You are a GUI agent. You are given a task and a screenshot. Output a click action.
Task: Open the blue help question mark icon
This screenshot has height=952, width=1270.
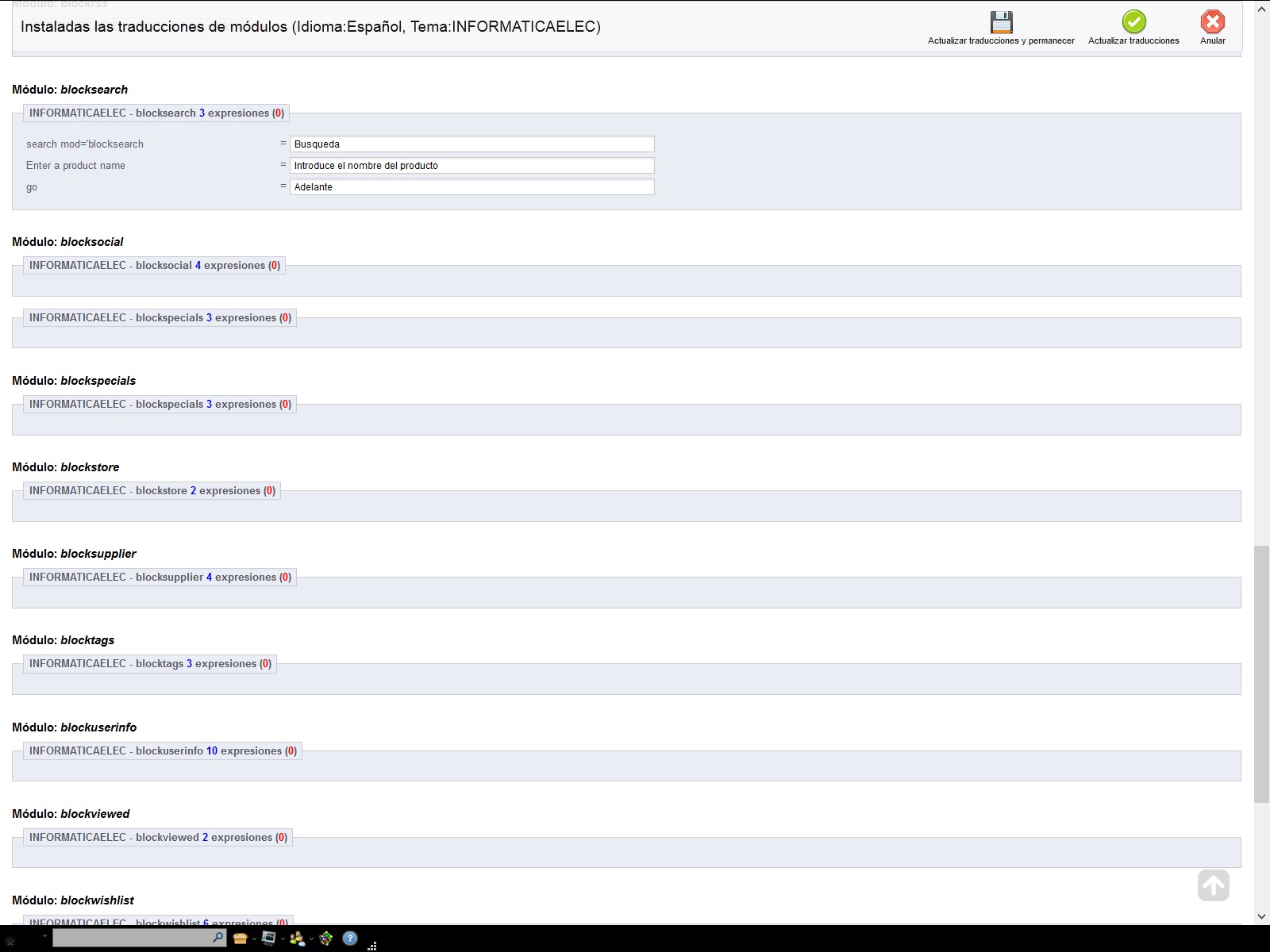coord(350,939)
